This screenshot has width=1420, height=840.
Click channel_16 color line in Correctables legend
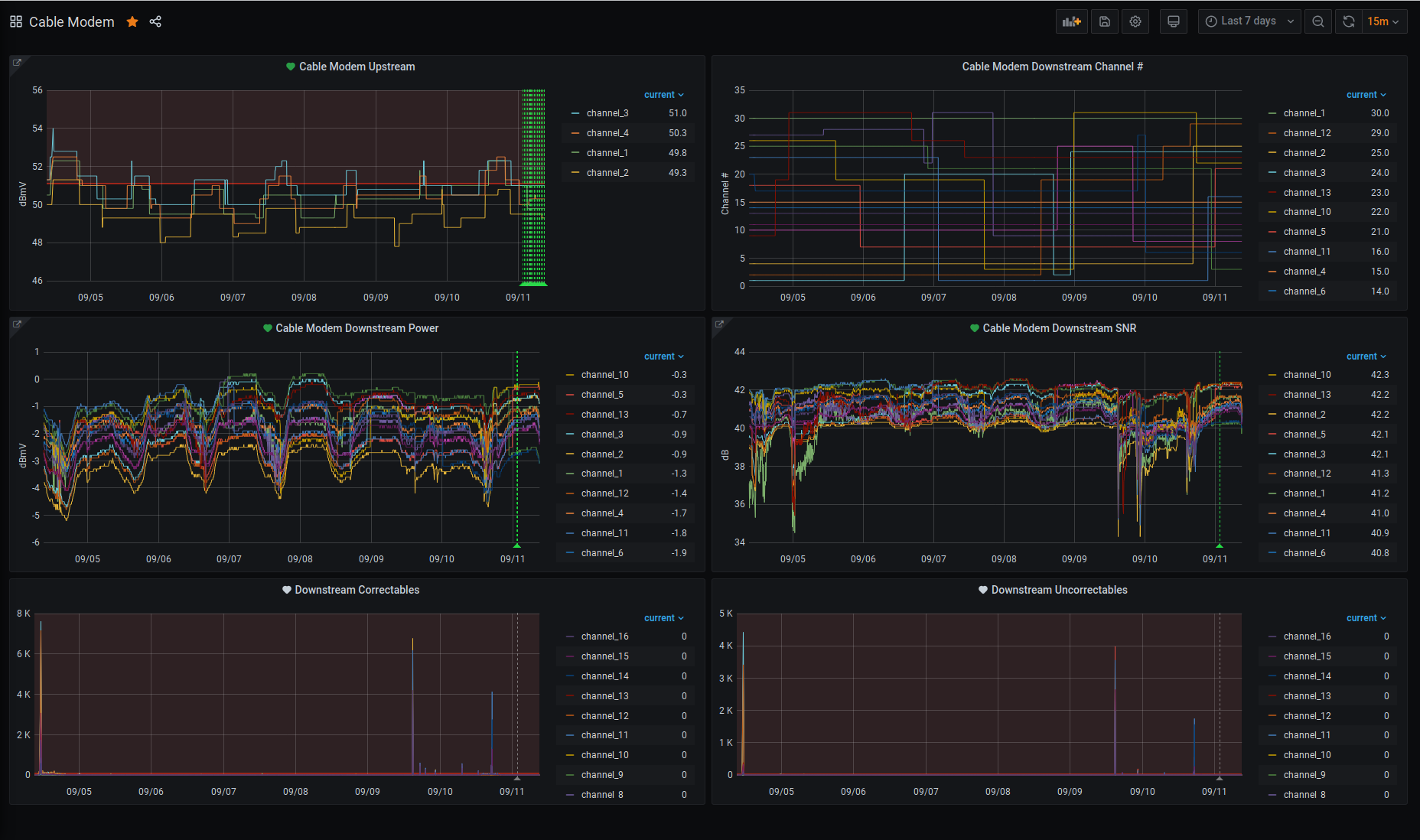pos(570,637)
